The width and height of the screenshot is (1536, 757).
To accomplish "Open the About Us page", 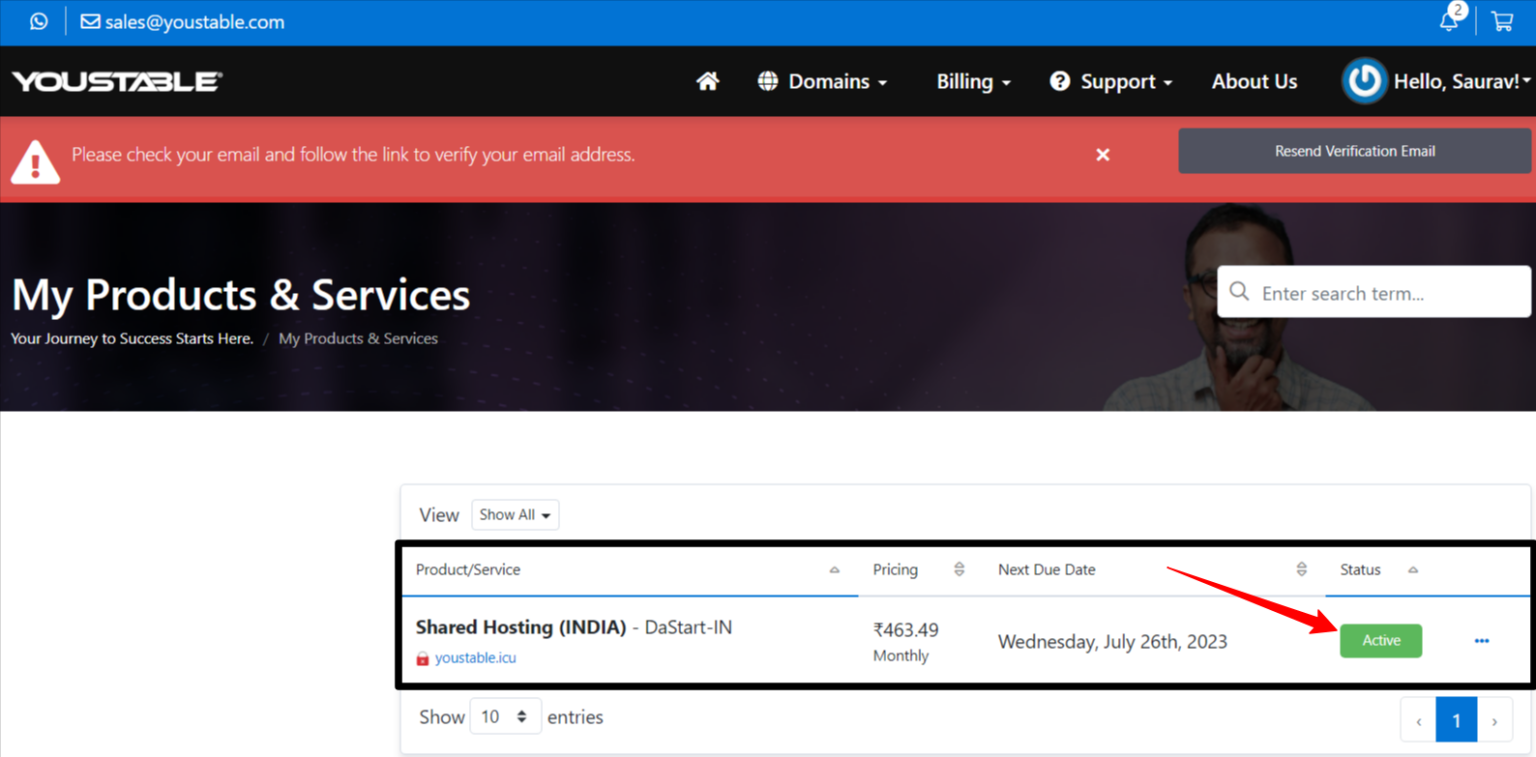I will point(1254,82).
